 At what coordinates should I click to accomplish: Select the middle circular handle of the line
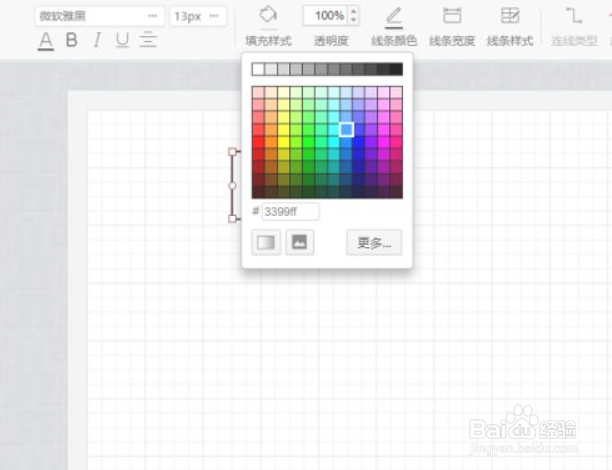(x=232, y=186)
